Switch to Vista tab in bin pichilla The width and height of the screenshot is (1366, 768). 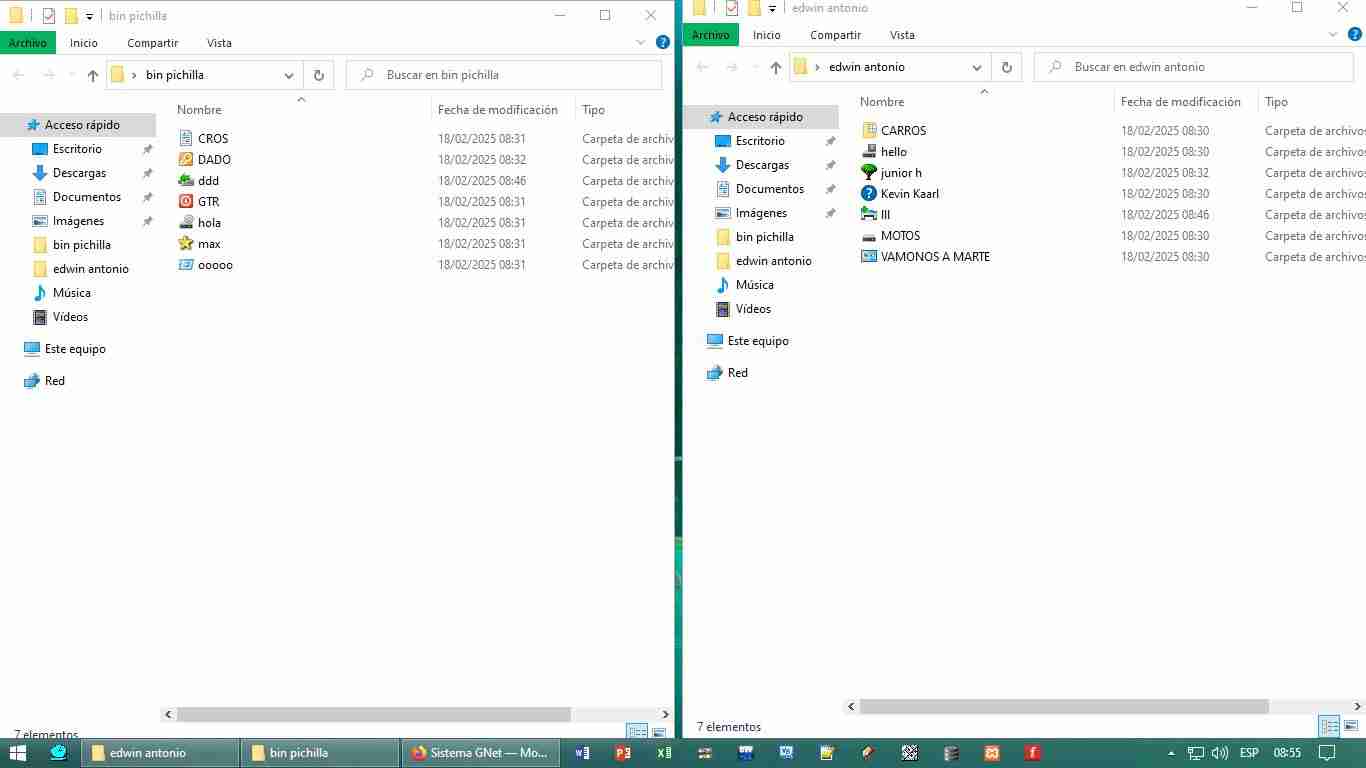pos(219,43)
